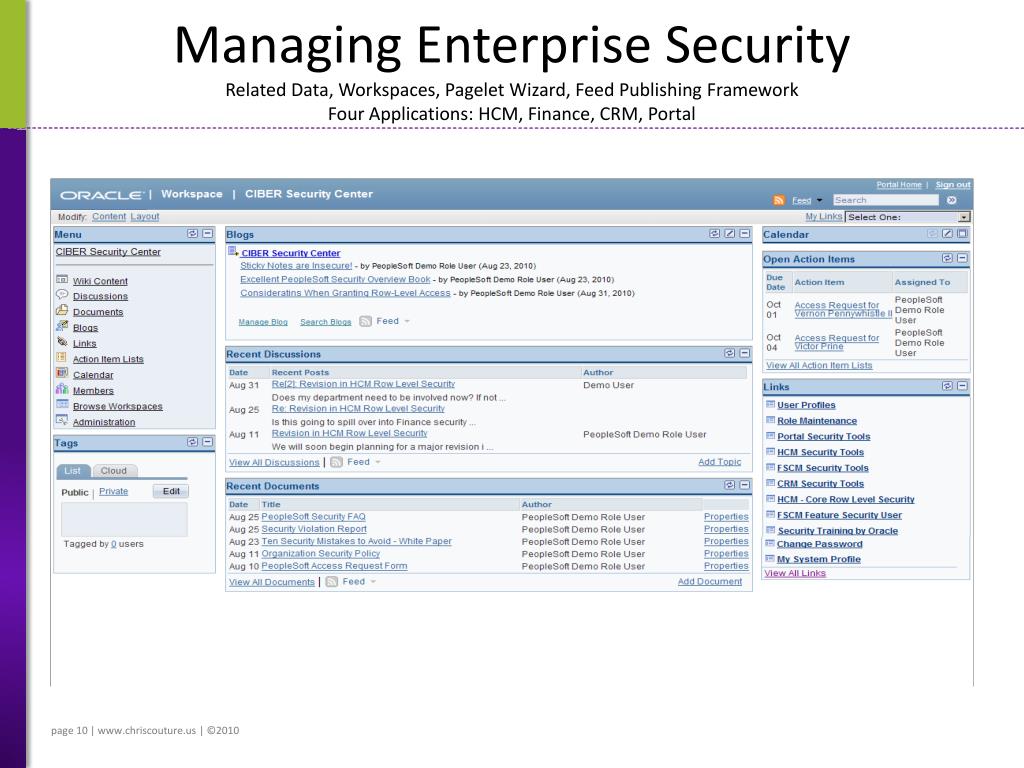Screen dimensions: 1024x768
Task: Click the tags text area box
Action: click(124, 519)
